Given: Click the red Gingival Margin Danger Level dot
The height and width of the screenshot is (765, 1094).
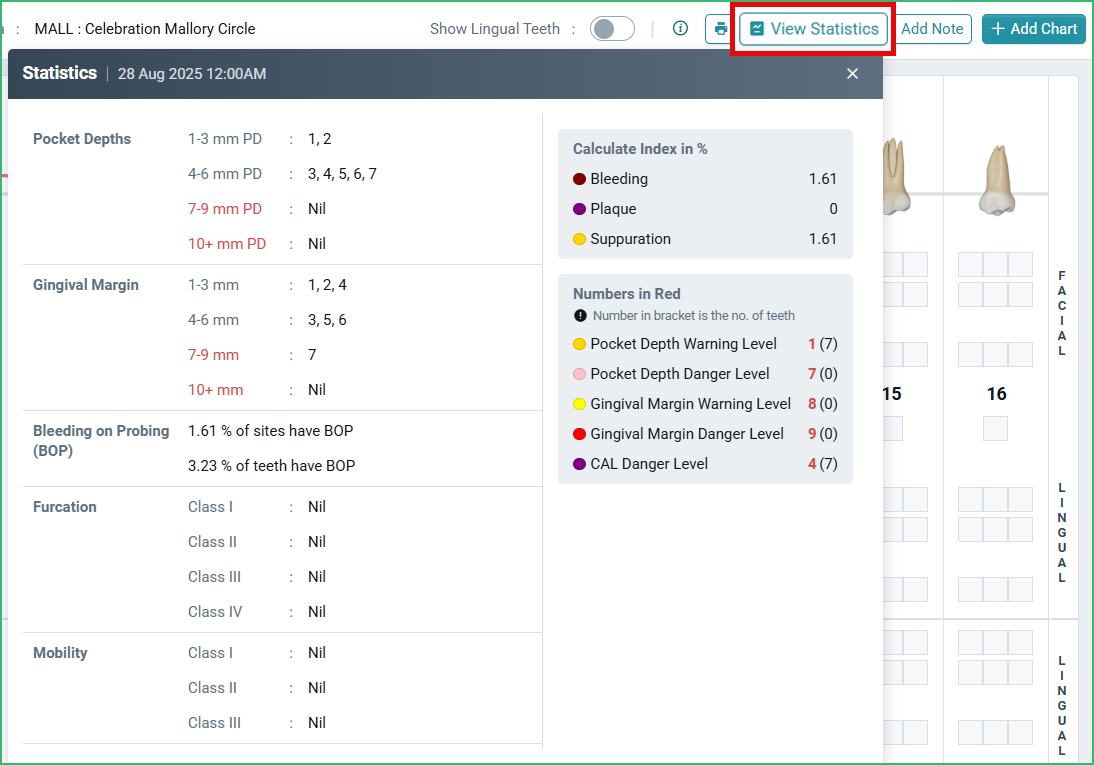Looking at the screenshot, I should click(x=581, y=434).
